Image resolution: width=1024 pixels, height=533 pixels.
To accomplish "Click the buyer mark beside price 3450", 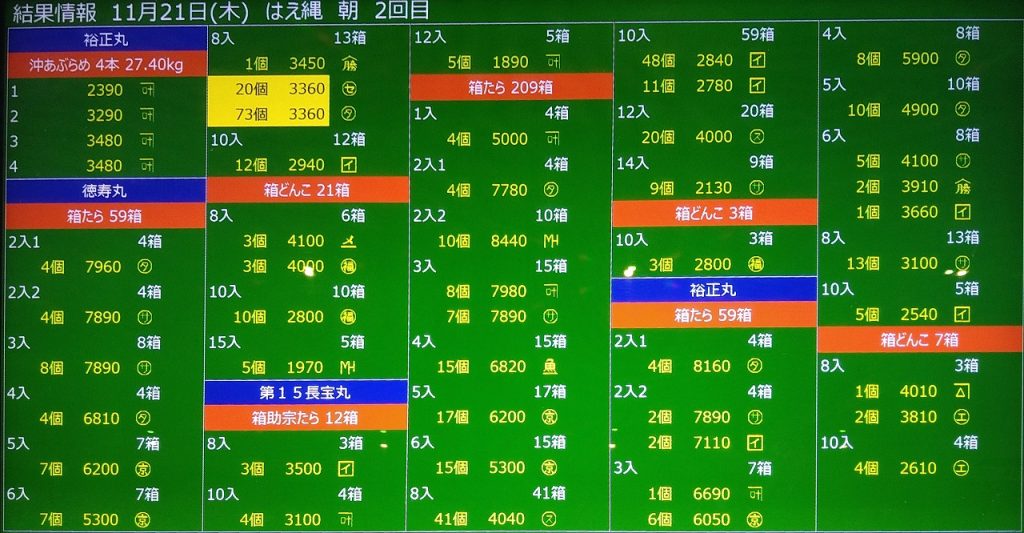I will [x=349, y=63].
